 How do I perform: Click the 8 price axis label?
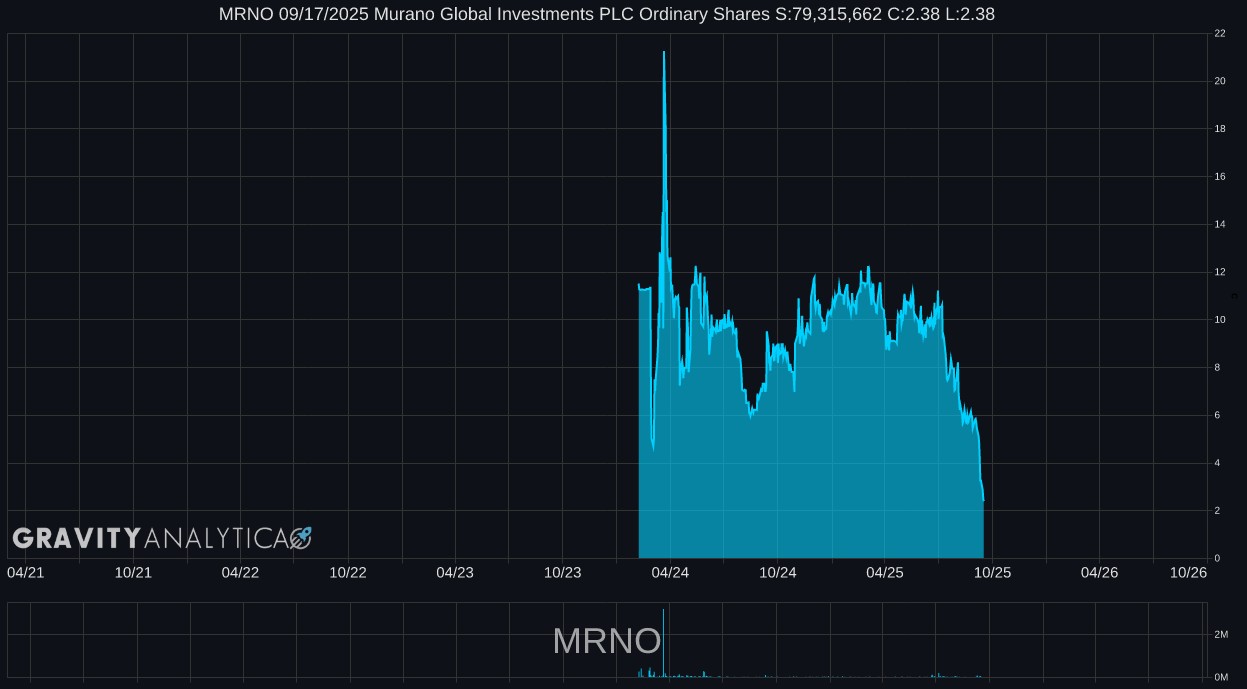(1217, 367)
